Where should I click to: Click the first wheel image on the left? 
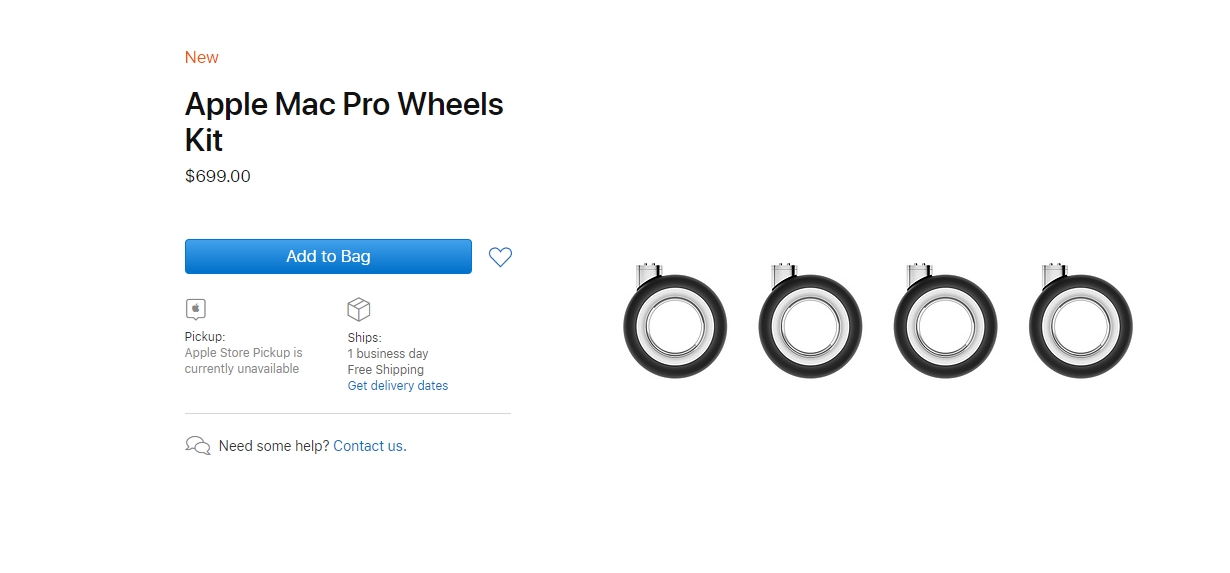[674, 322]
